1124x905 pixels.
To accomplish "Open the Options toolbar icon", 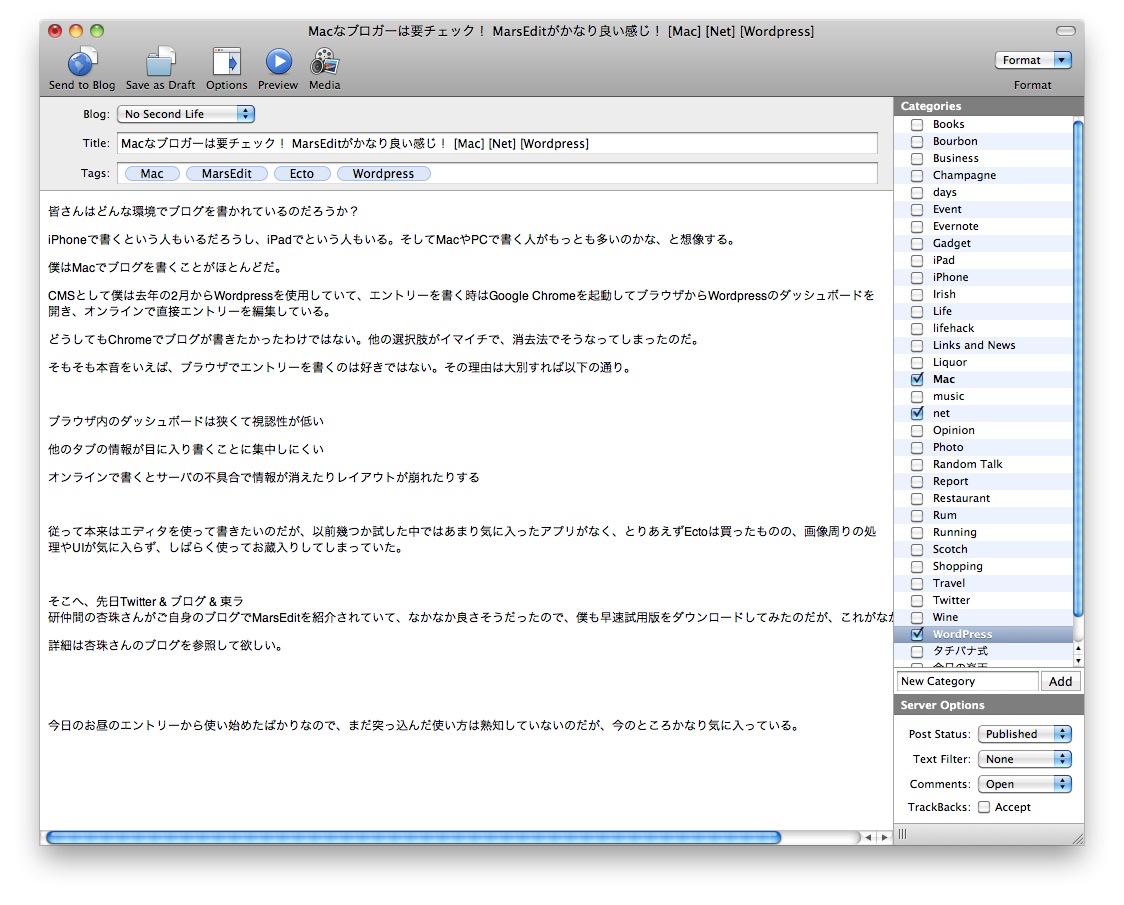I will coord(227,62).
